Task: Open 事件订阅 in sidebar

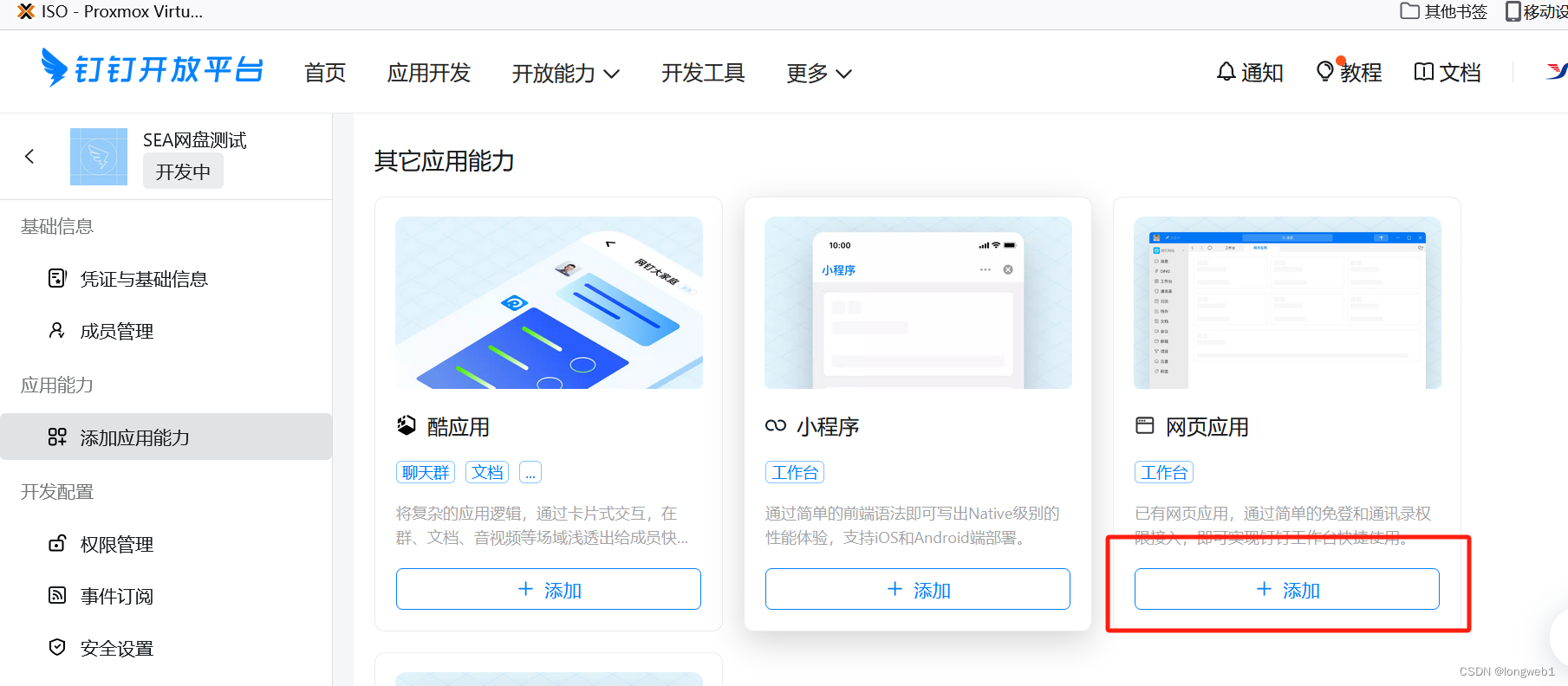Action: pos(166,596)
